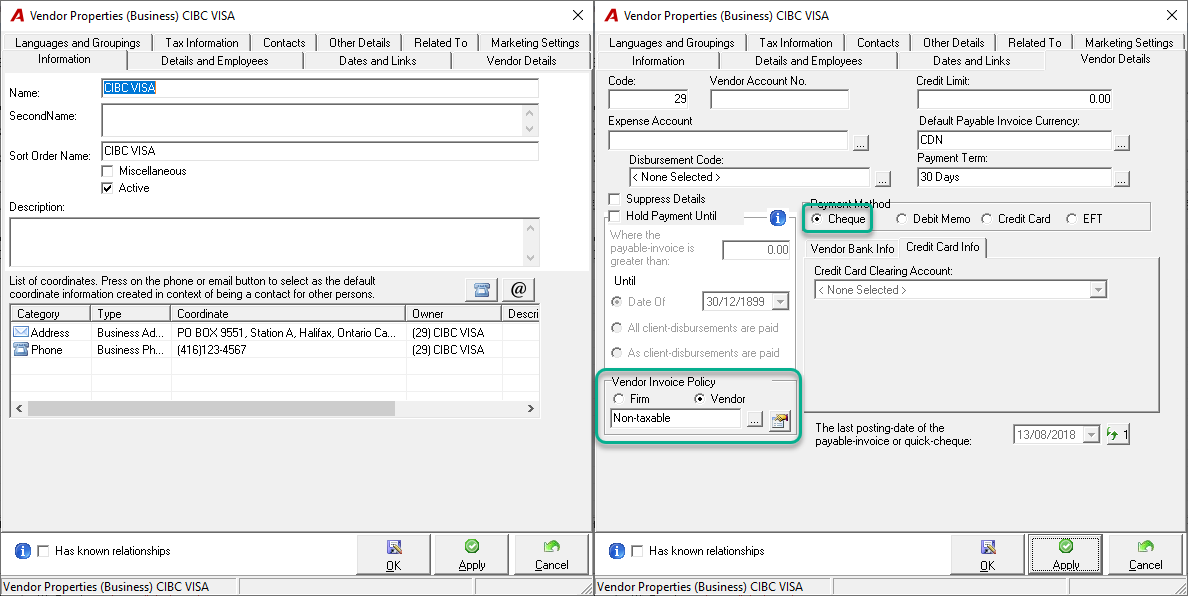Switch to Details and Employees tab in left dialog
This screenshot has width=1188, height=596.
pos(214,61)
